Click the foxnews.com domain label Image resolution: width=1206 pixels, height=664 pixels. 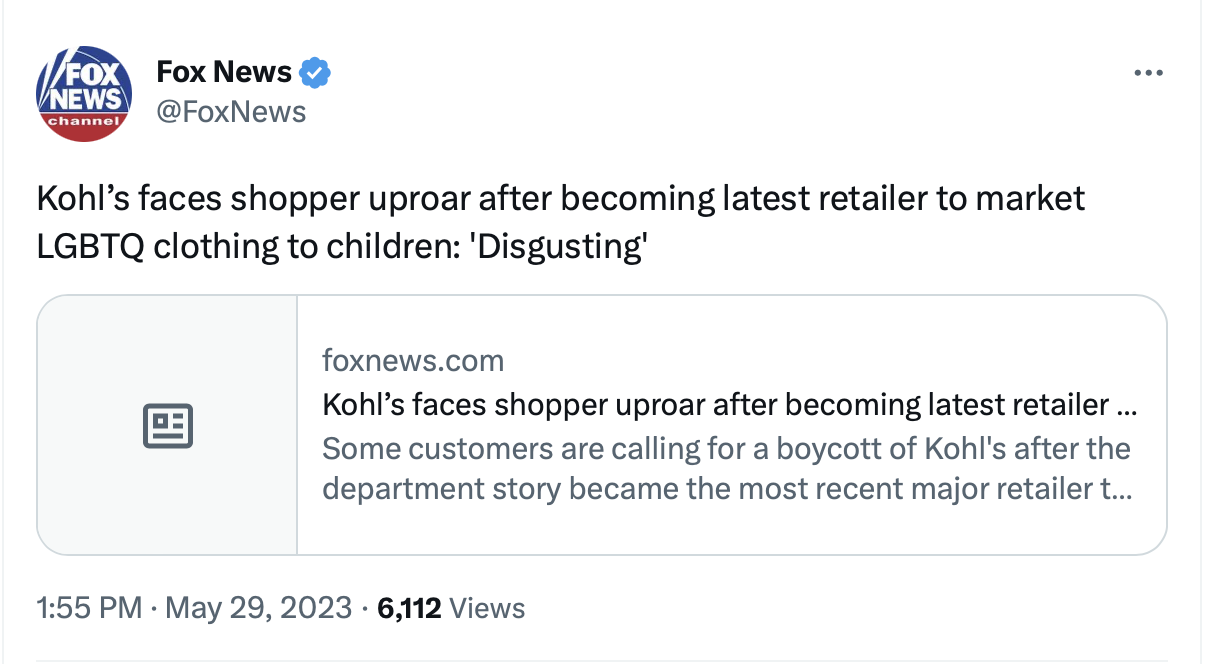pyautogui.click(x=413, y=360)
